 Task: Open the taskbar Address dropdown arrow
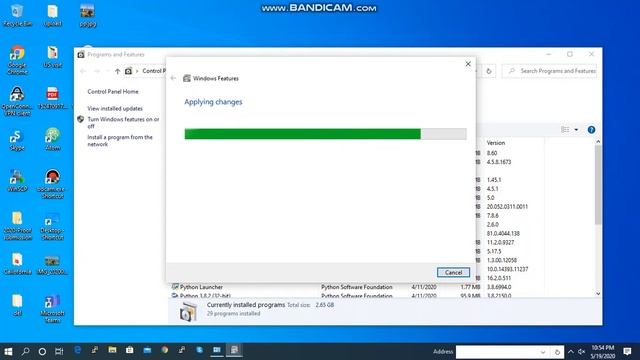[543, 352]
